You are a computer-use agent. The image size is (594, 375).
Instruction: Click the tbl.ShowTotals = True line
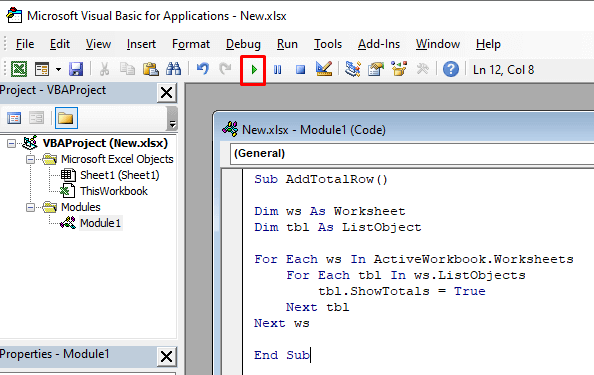pyautogui.click(x=402, y=291)
